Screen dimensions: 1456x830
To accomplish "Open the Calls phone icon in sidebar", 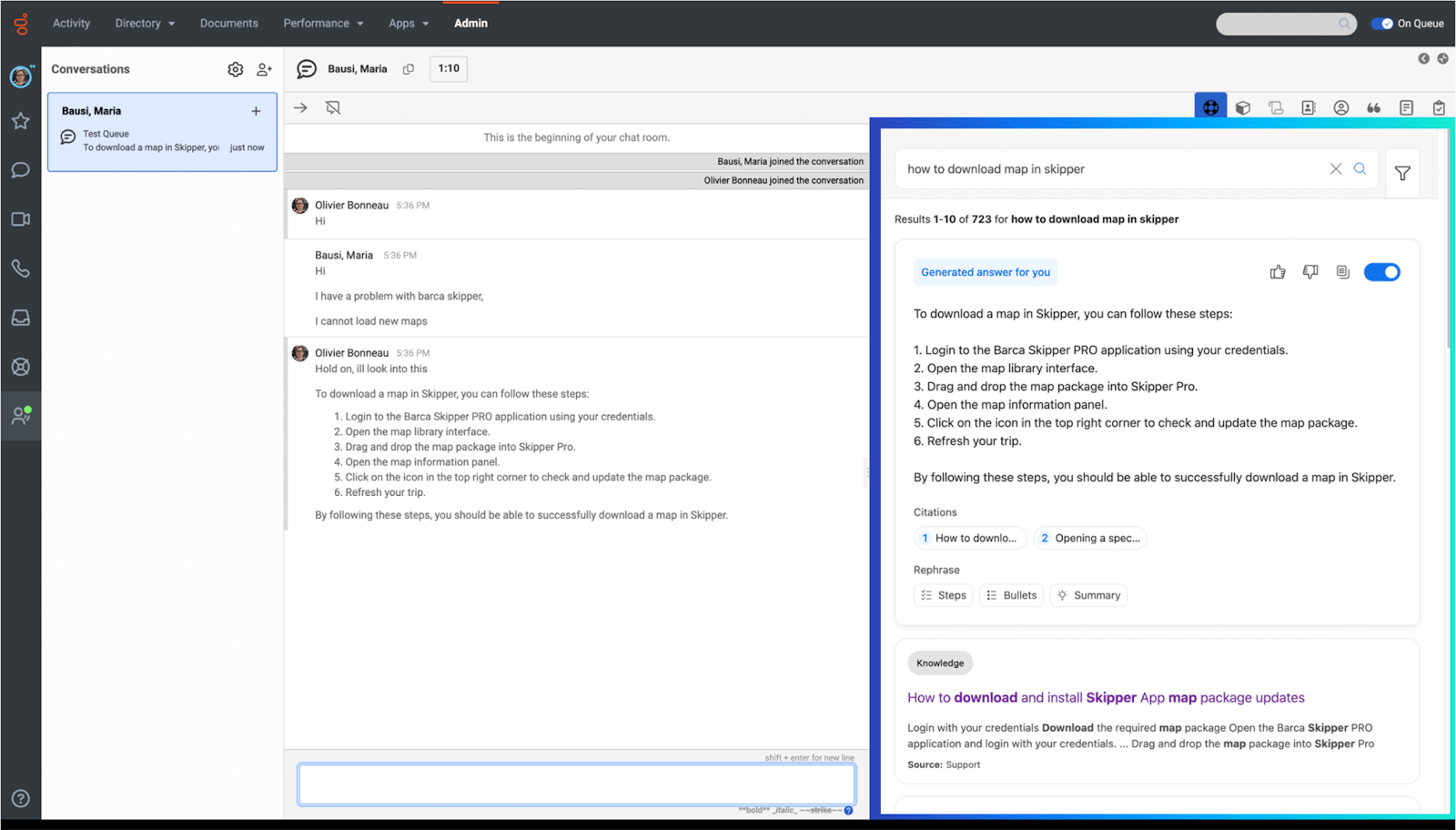I will tap(20, 268).
